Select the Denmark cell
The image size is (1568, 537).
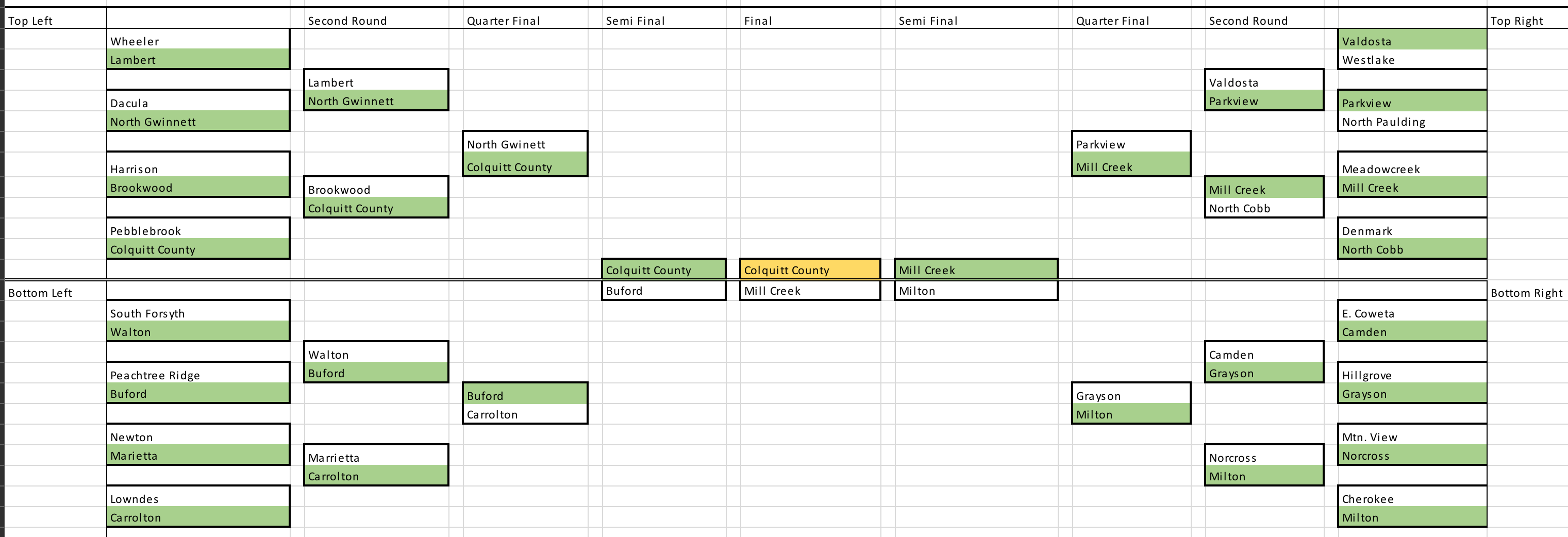(1412, 231)
